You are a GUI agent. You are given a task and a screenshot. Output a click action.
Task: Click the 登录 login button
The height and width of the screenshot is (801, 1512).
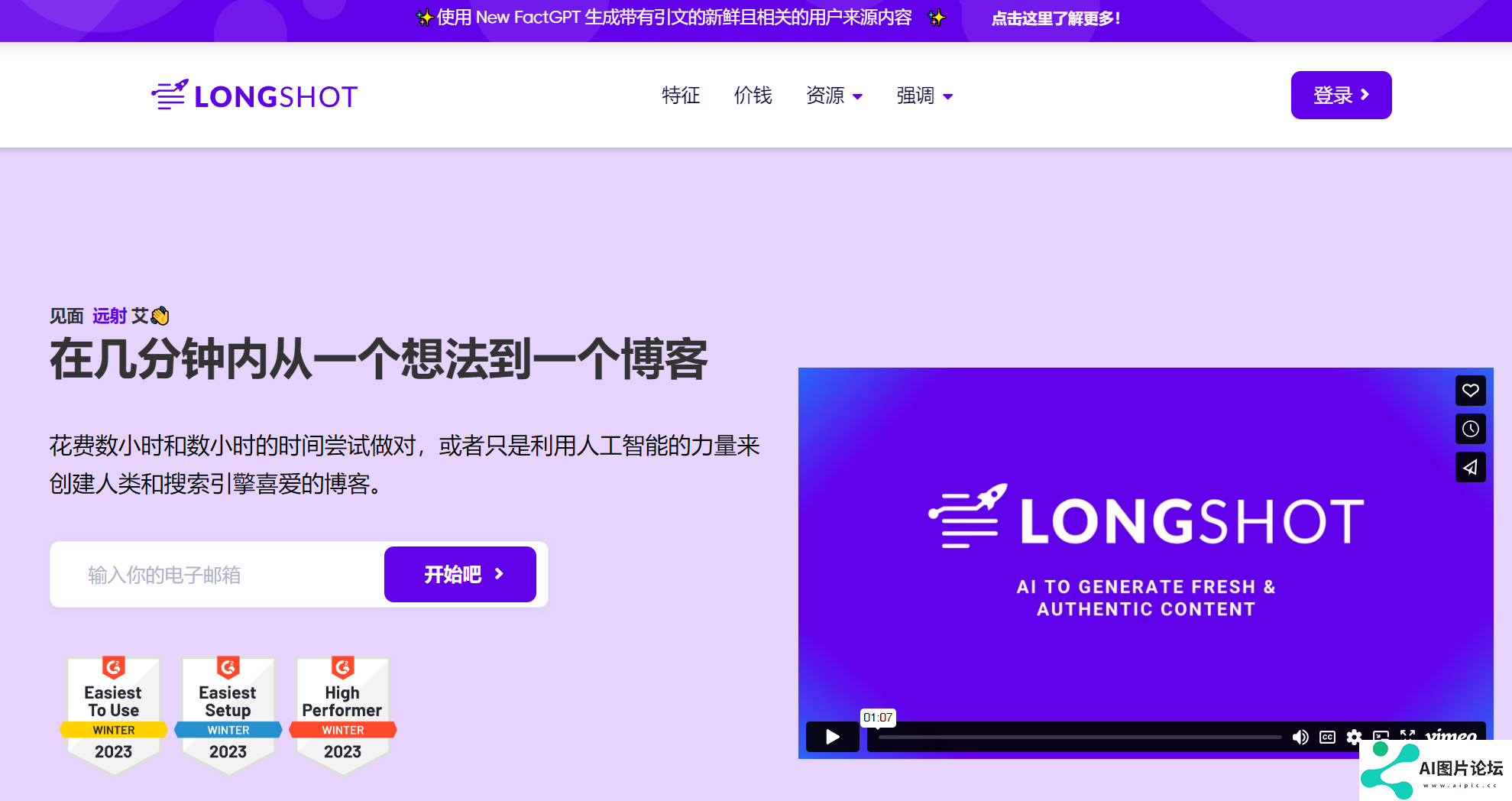1341,95
